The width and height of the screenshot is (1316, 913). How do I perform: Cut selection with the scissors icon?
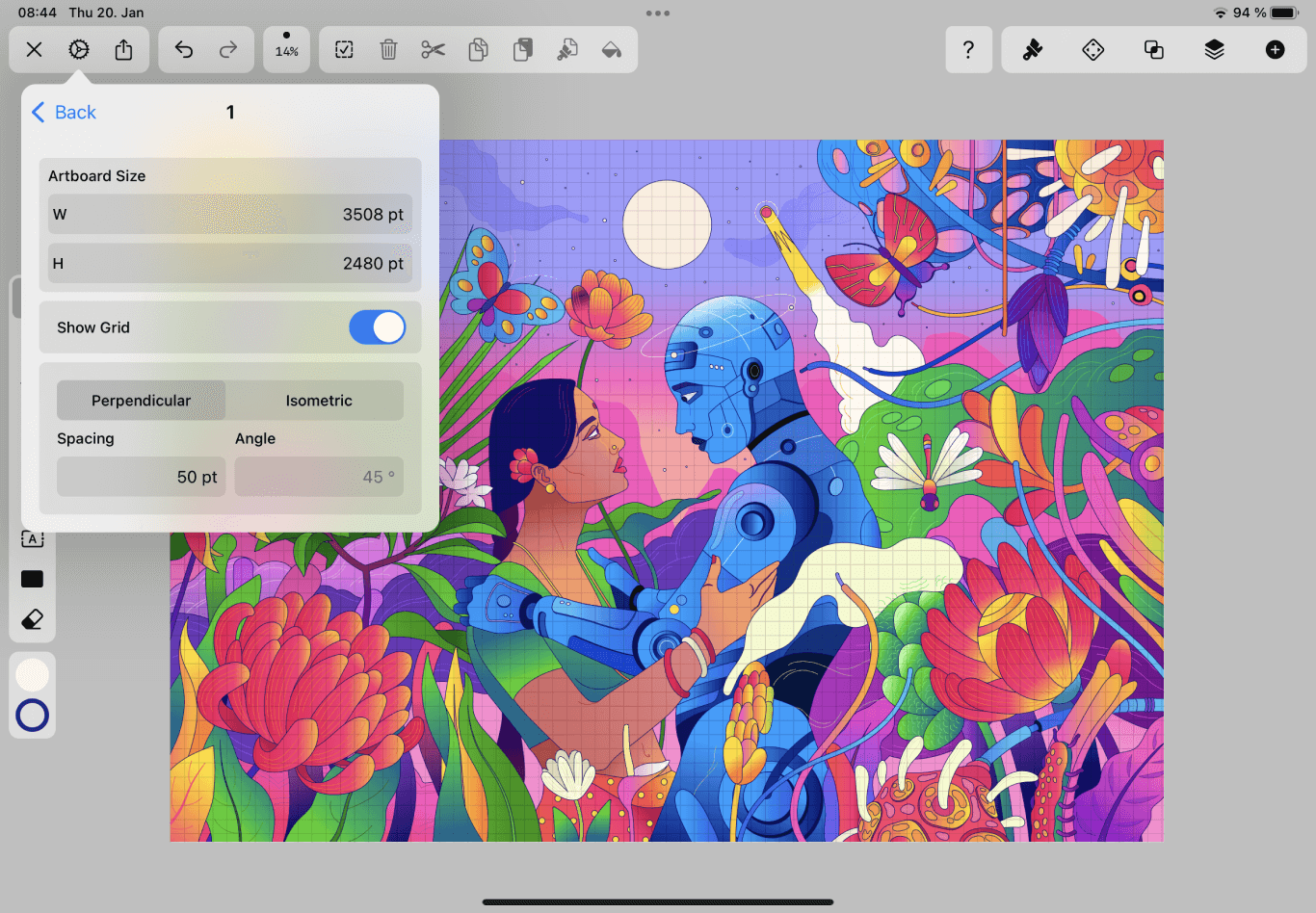tap(434, 50)
